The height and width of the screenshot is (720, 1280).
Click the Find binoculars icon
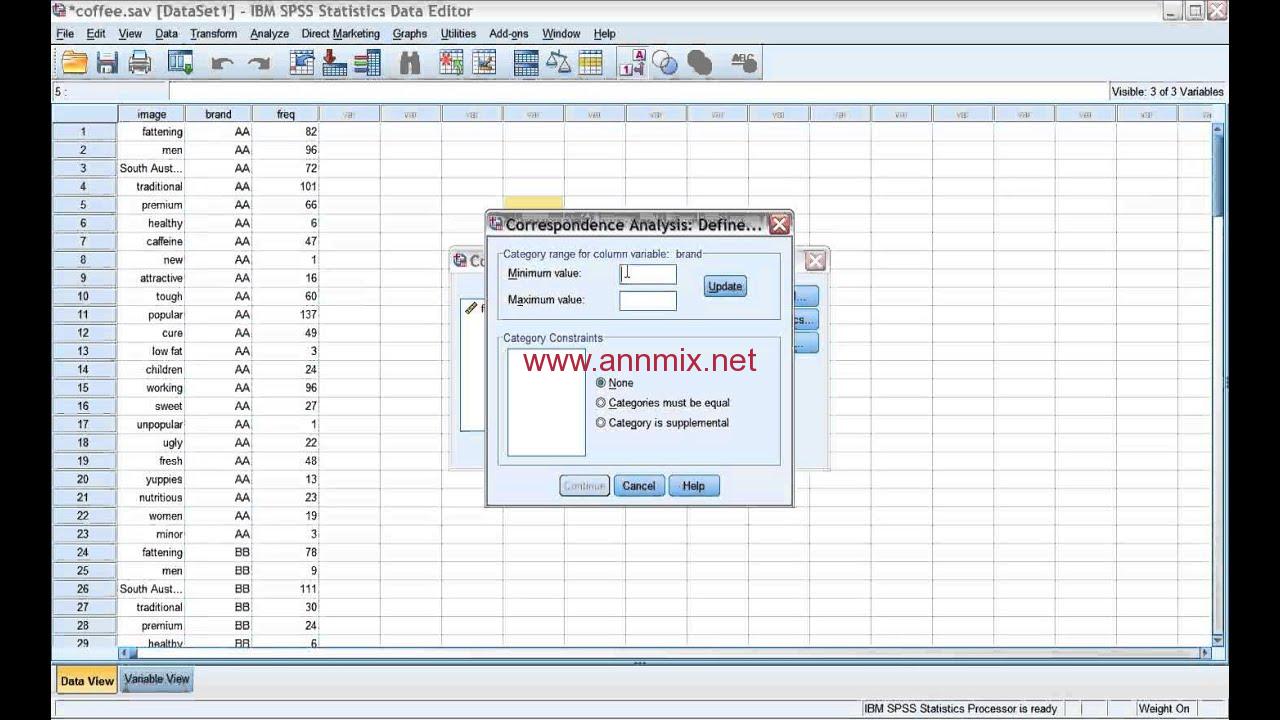click(410, 63)
